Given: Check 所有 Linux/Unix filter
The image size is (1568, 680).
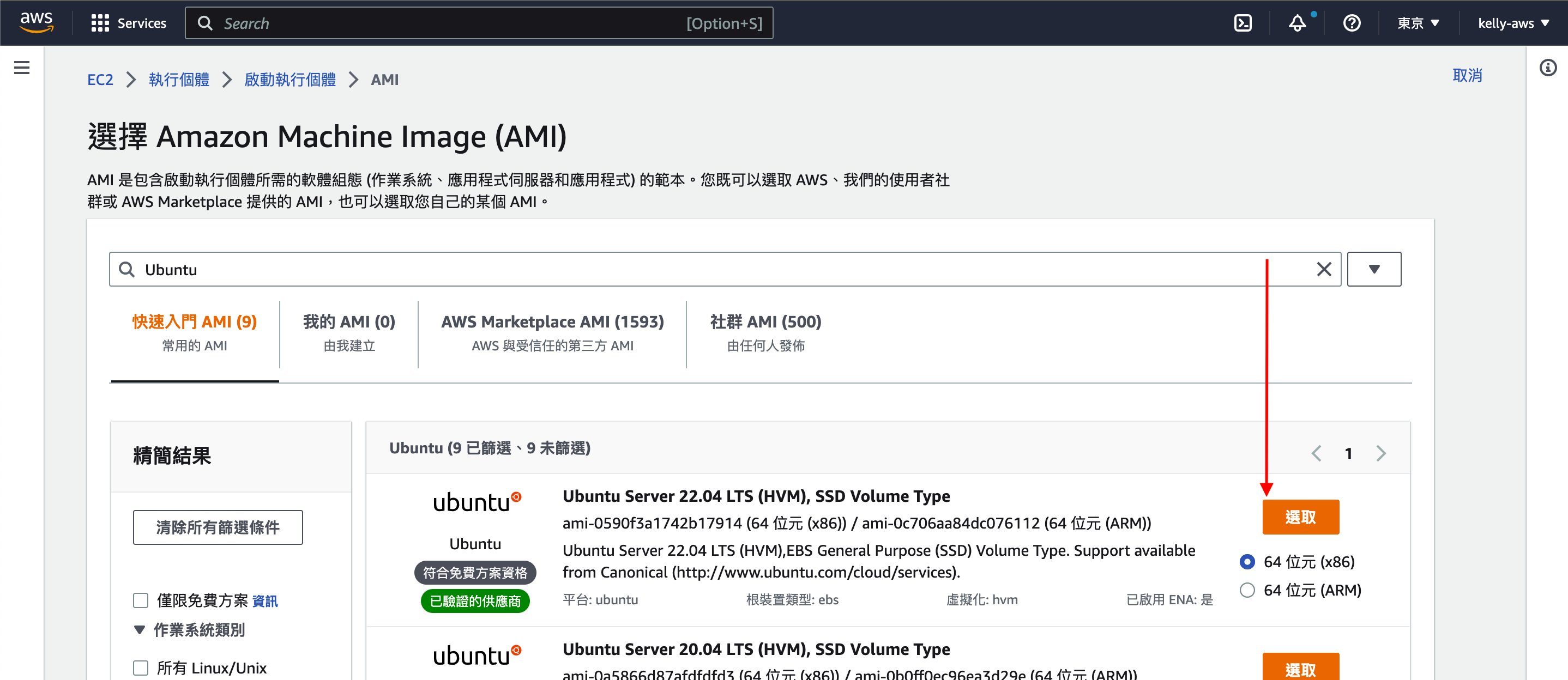Looking at the screenshot, I should 141,668.
